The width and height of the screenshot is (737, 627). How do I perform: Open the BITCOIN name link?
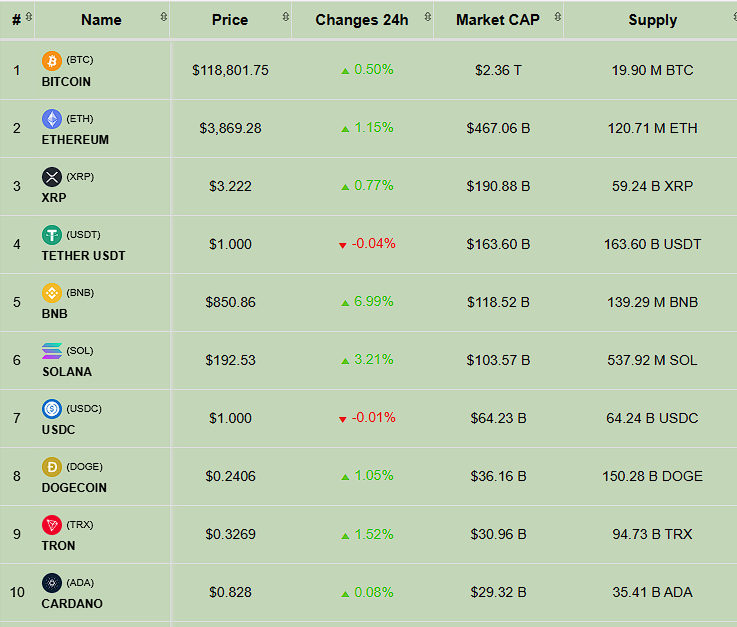[66, 82]
